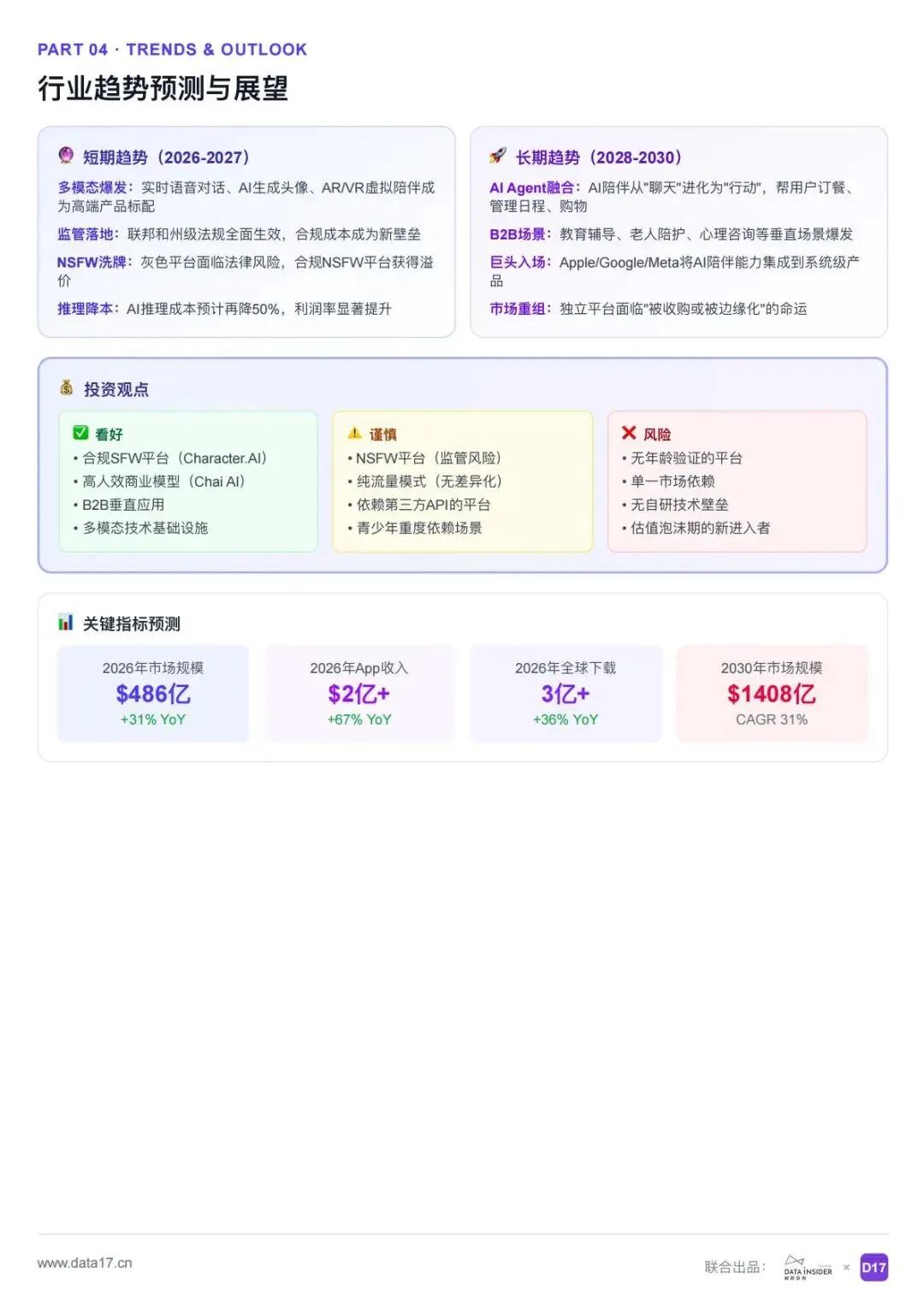924x1308 pixels.
Task: Click bullet 单一市场依赖
Action: (x=668, y=481)
